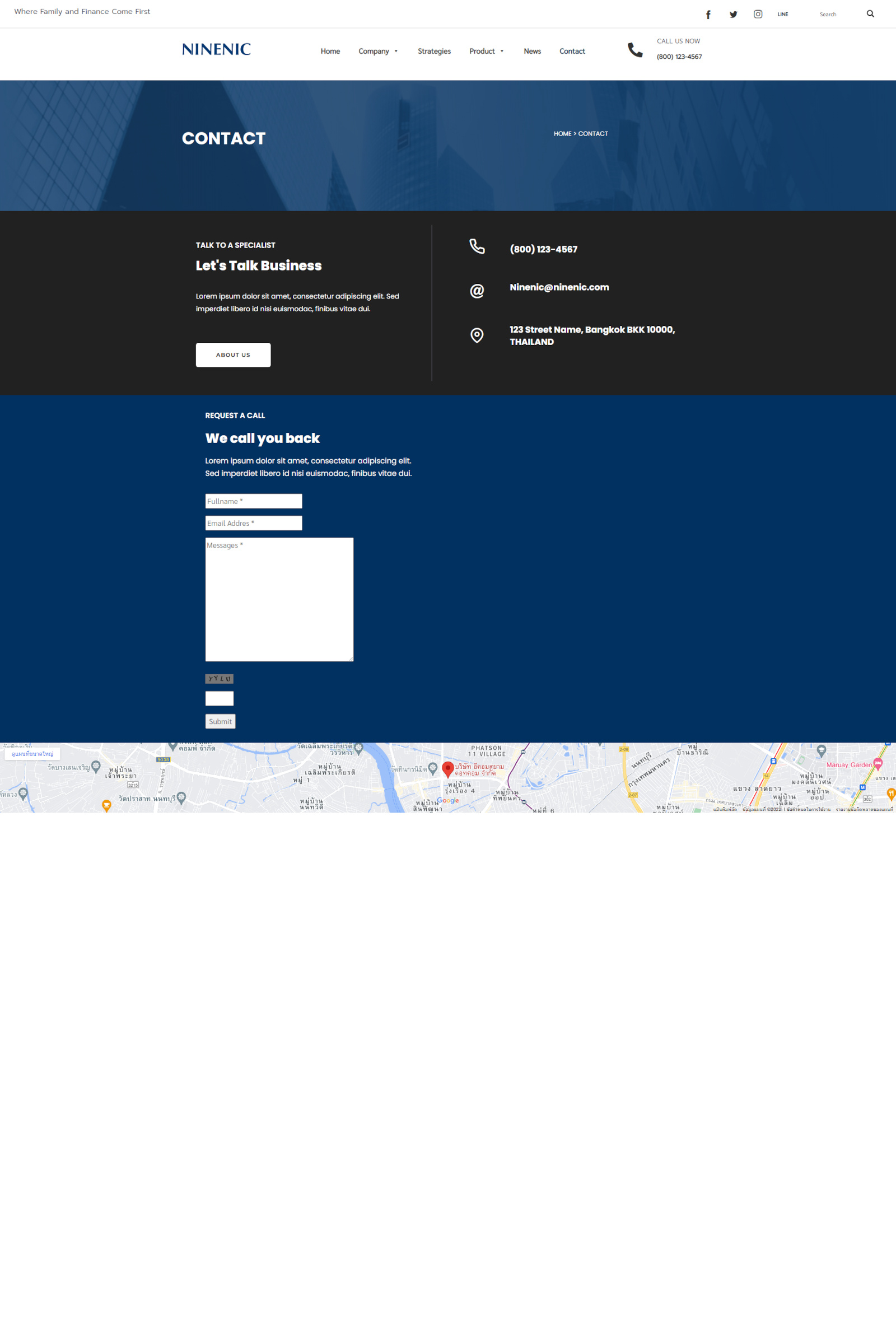Viewport: 896px width, 1344px height.
Task: Click HOME in the breadcrumb
Action: (562, 134)
